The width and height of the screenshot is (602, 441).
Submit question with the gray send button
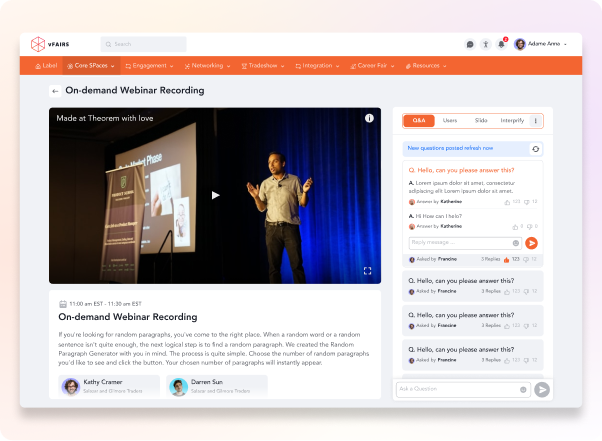[542, 390]
